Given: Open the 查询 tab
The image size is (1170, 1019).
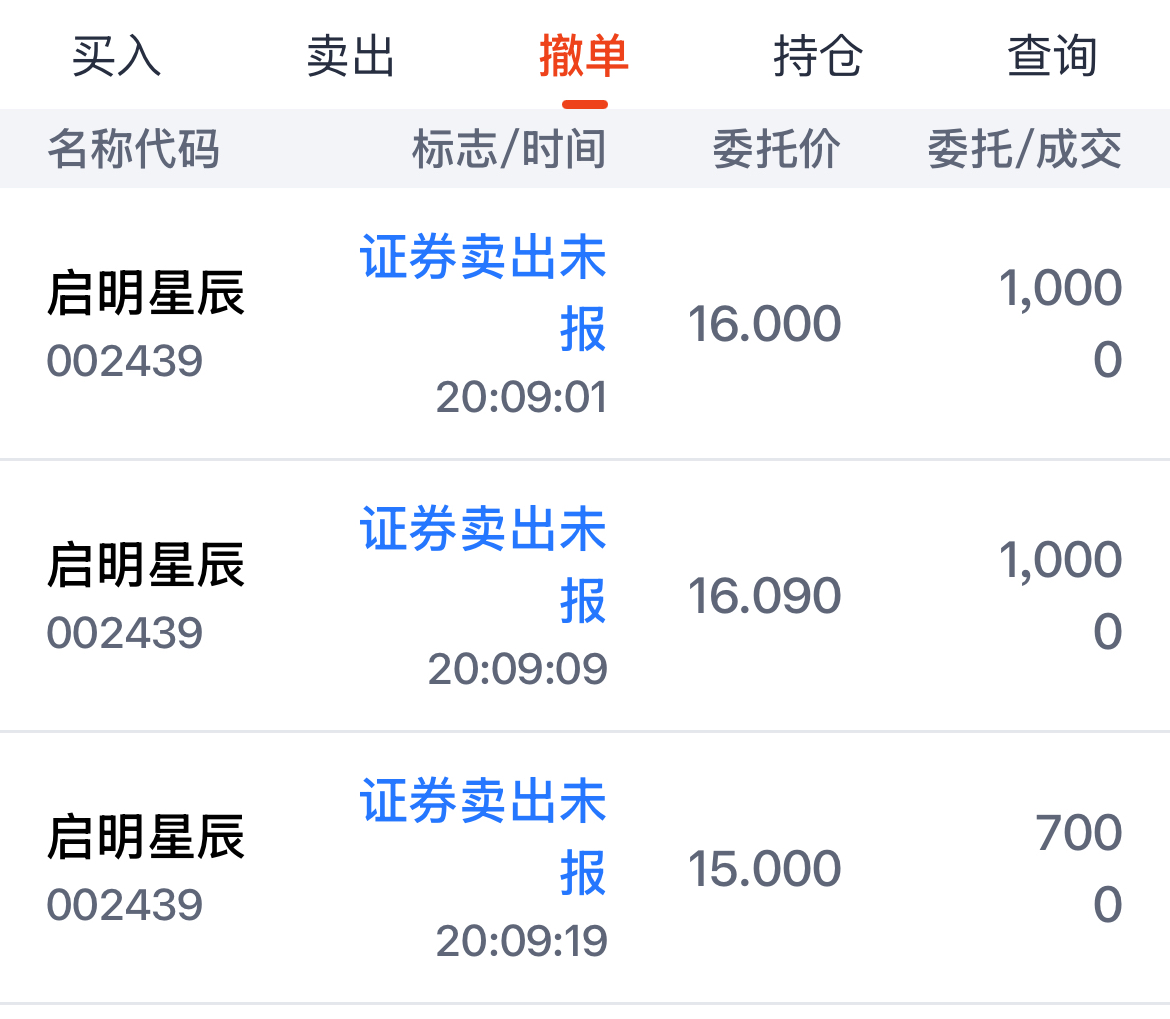Looking at the screenshot, I should pos(1052,56).
